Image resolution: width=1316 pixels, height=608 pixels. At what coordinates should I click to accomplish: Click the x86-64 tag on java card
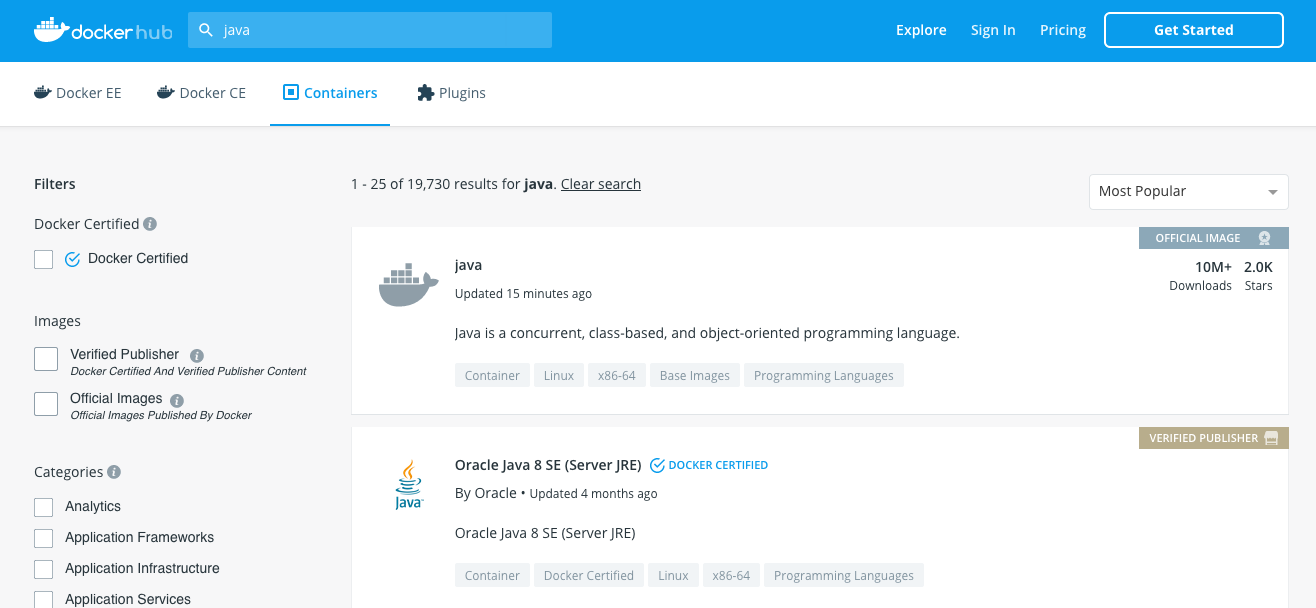tap(617, 376)
